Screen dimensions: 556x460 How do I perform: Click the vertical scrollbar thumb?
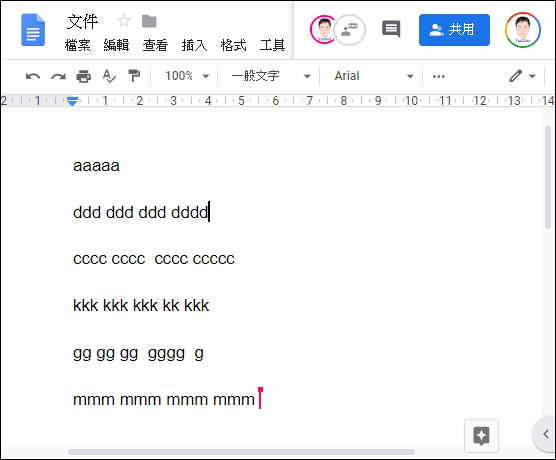548,177
